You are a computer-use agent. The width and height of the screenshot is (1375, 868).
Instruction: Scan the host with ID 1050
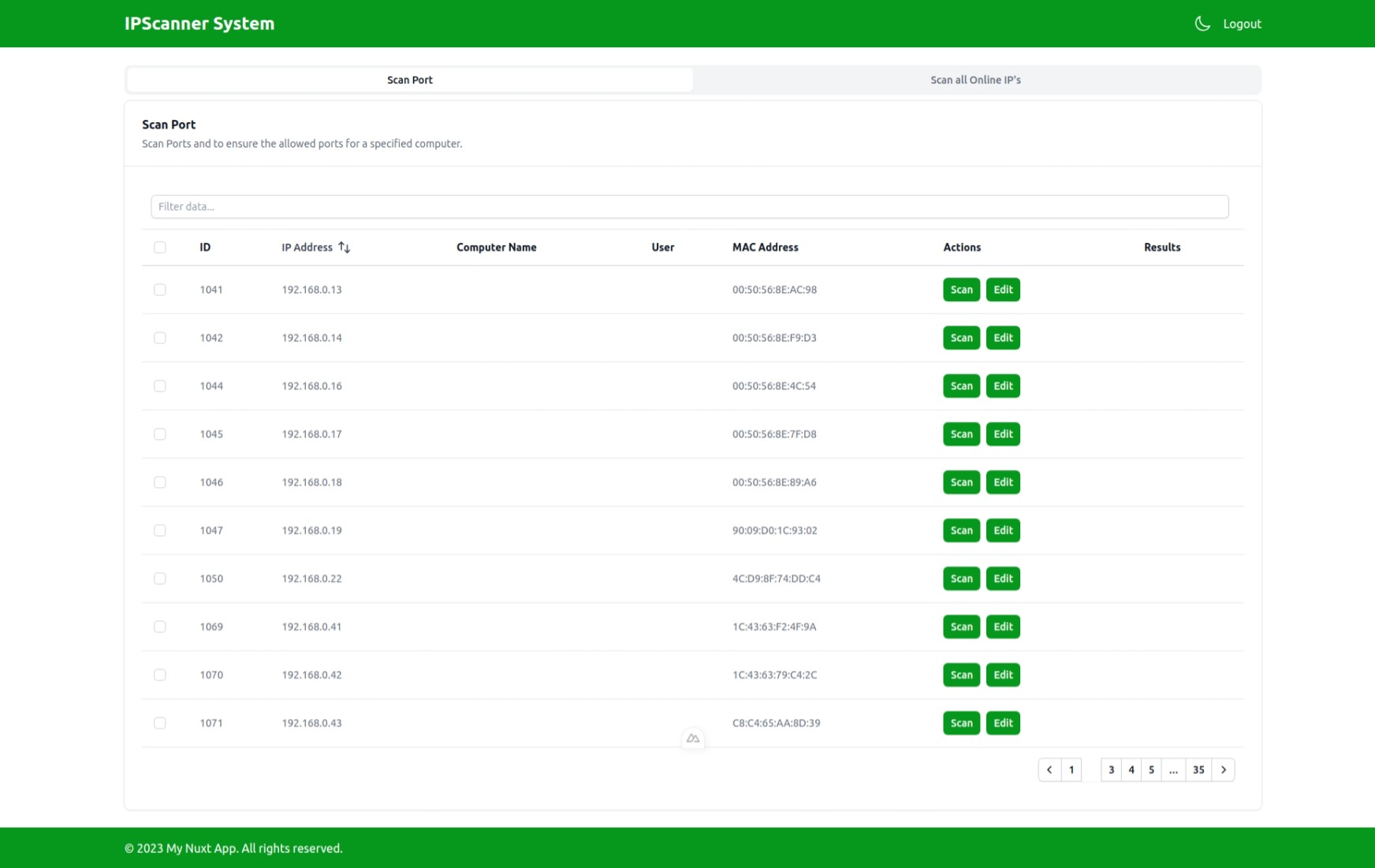click(961, 579)
